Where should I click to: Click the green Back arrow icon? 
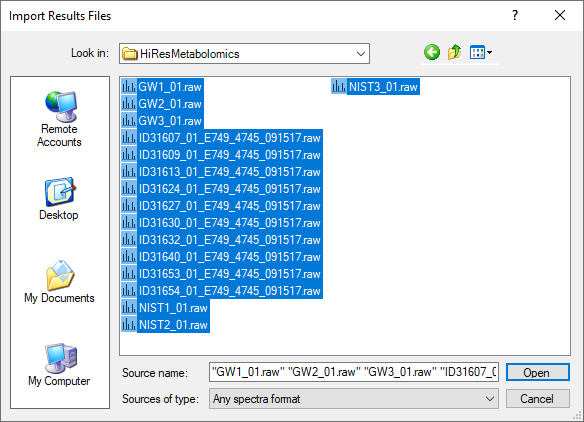(x=432, y=53)
